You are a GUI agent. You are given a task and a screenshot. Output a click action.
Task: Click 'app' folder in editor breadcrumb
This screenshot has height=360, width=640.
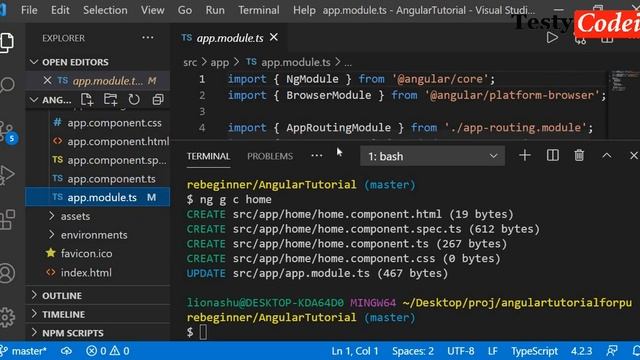tap(220, 62)
